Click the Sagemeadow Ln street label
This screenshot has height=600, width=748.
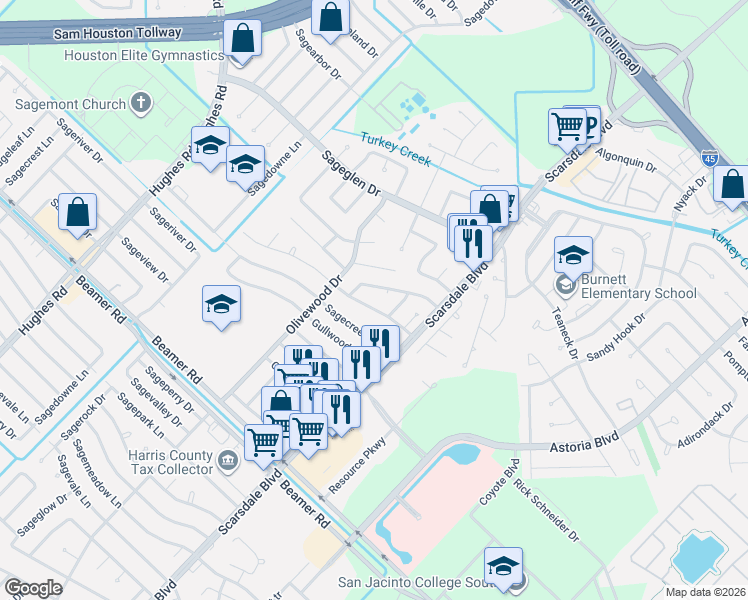(97, 473)
